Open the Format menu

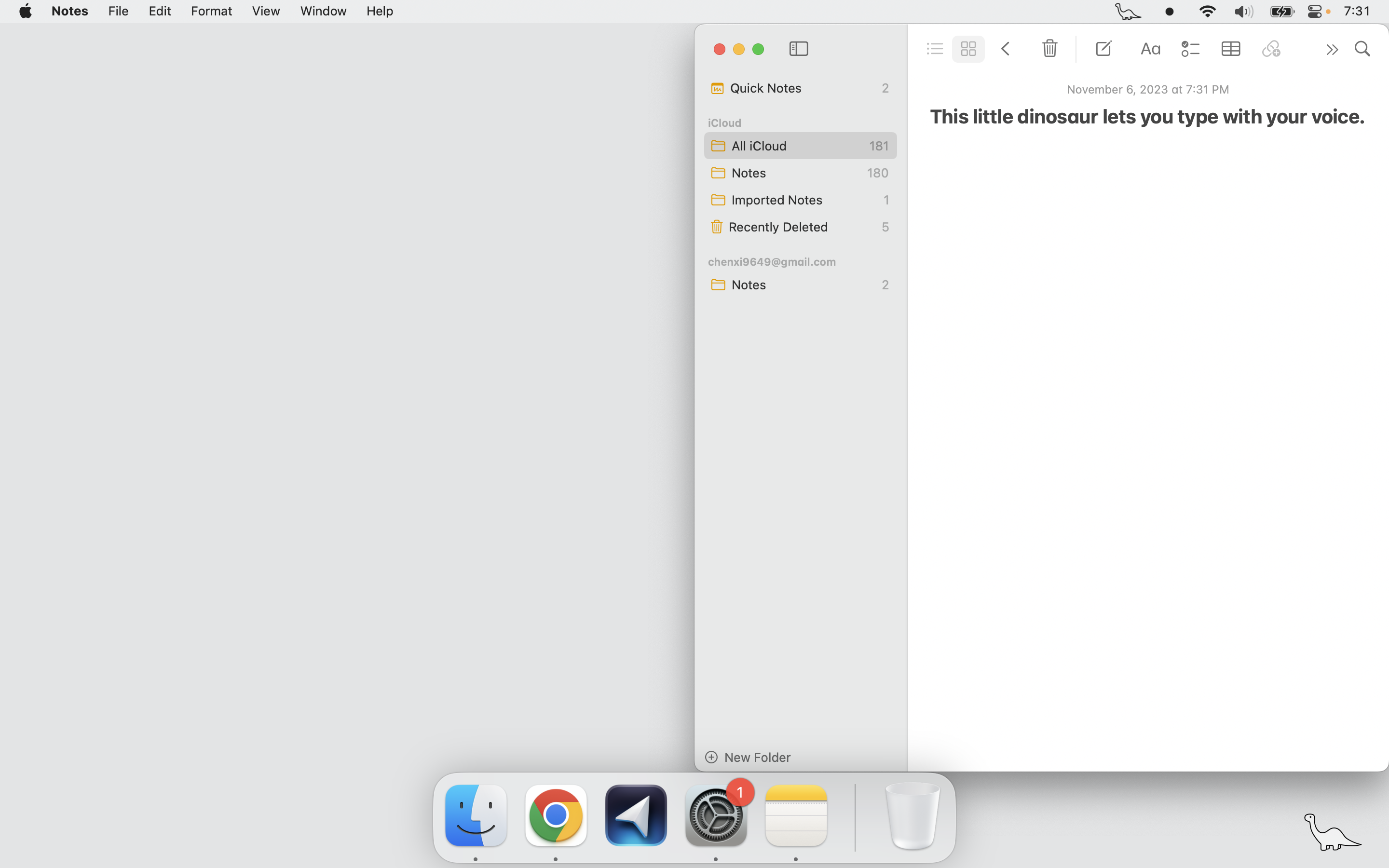211,11
